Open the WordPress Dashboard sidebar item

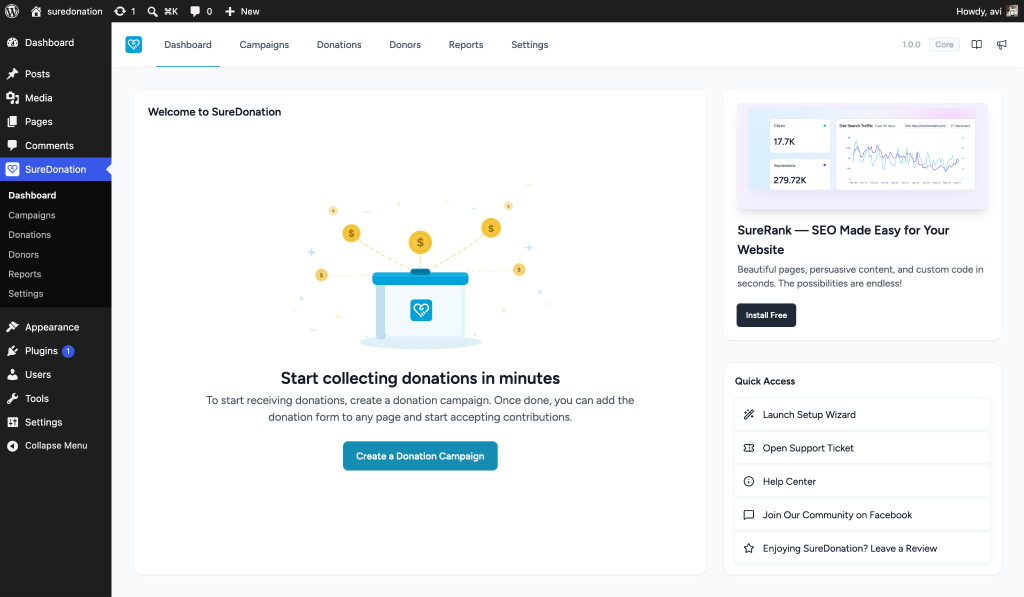[56, 42]
